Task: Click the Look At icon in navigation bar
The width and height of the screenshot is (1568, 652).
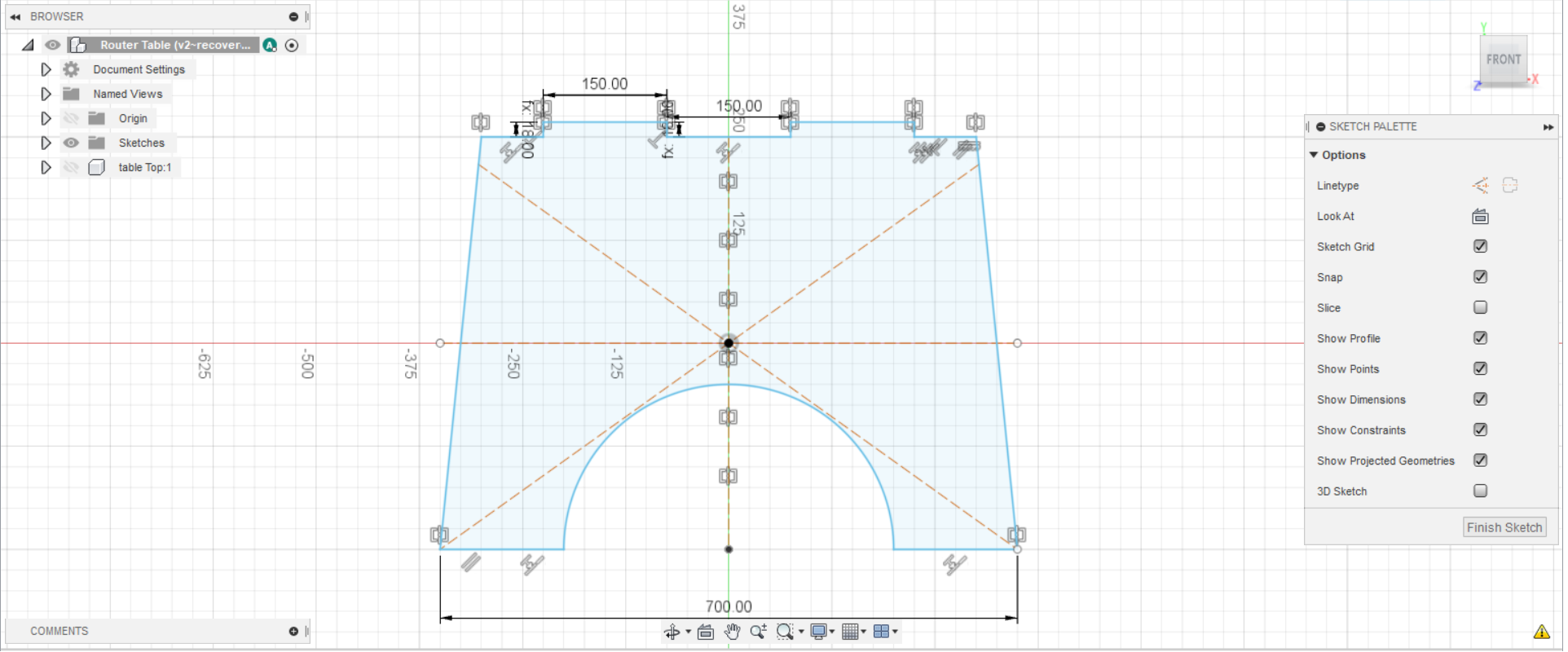Action: tap(706, 632)
